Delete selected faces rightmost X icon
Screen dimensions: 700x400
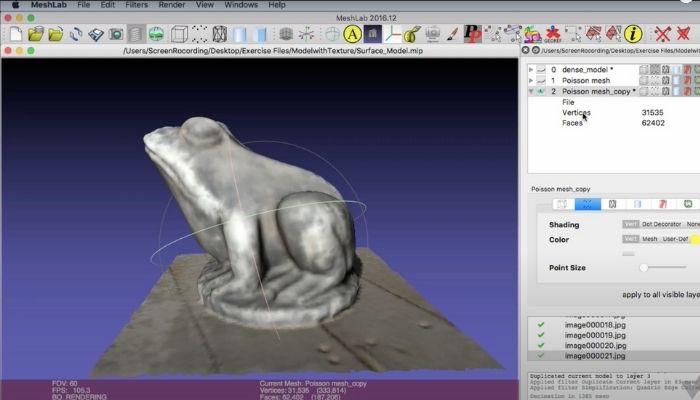pos(683,34)
